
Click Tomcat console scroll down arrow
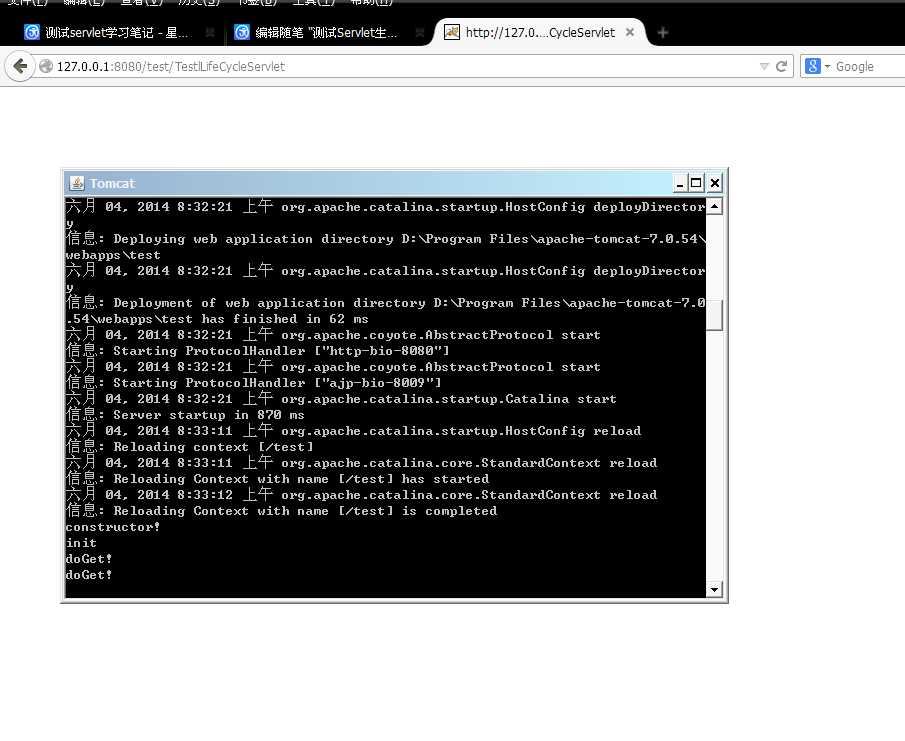(x=715, y=589)
